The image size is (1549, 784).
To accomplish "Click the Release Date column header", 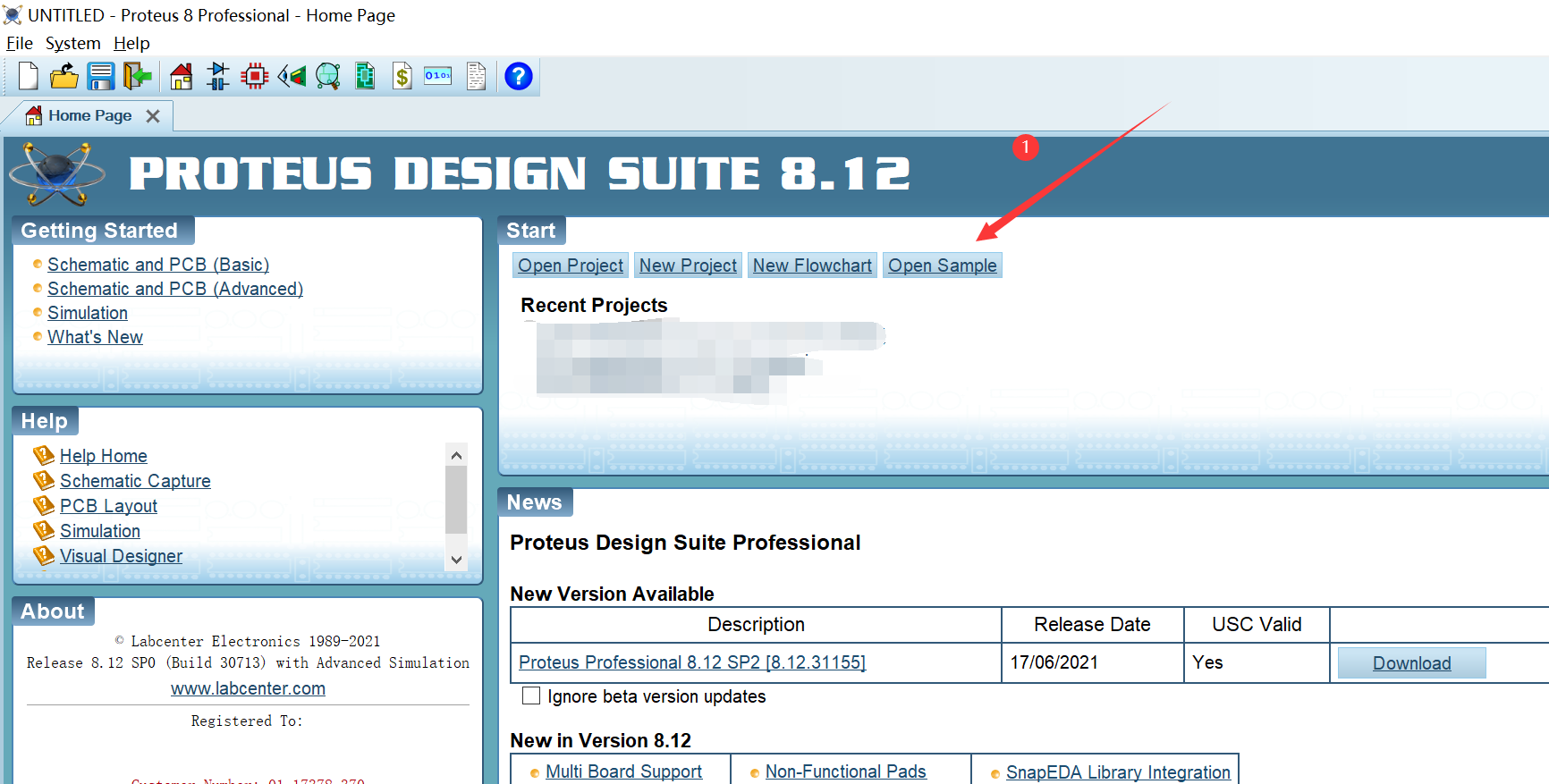I will tap(1093, 624).
